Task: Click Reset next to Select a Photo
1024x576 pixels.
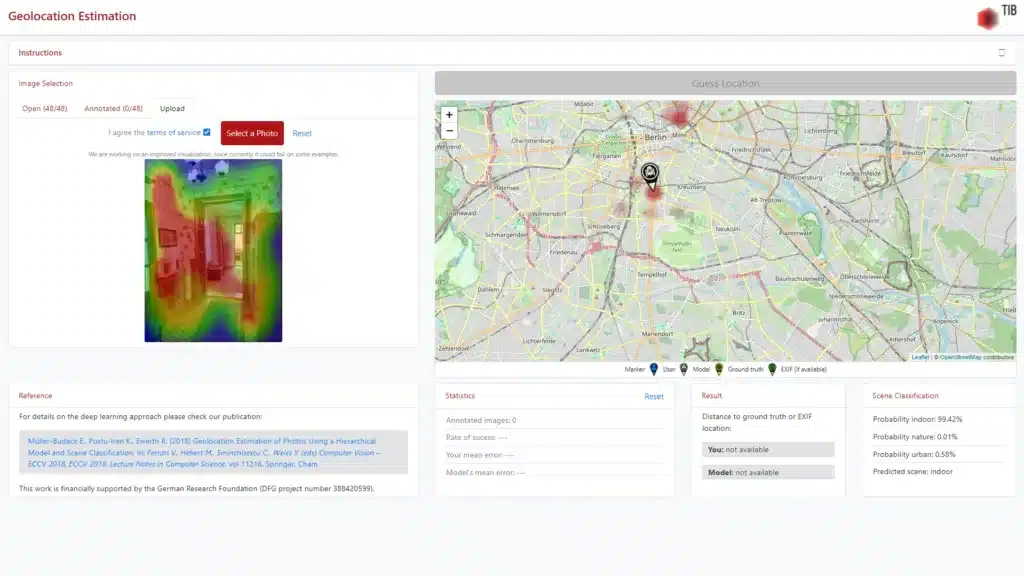Action: 302,133
